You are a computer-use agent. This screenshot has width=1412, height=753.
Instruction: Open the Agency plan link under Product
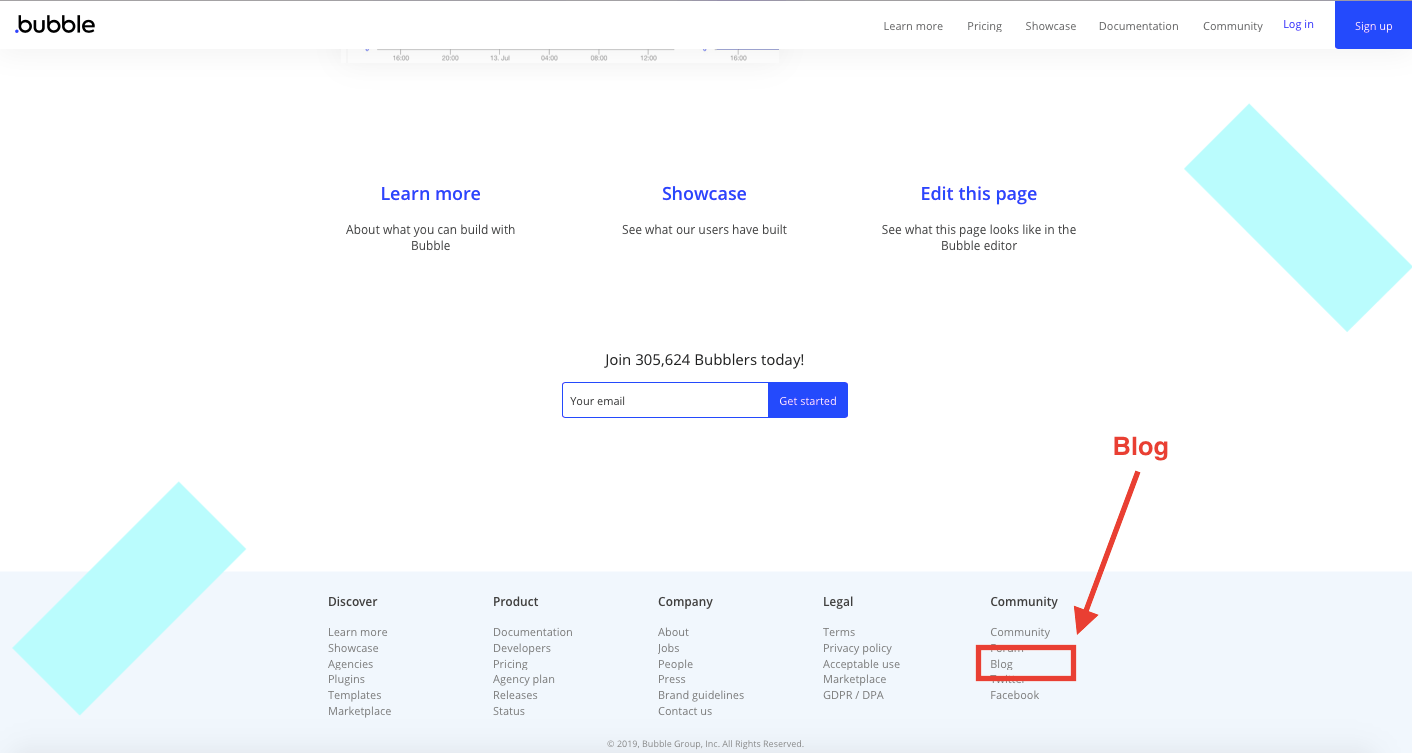[523, 679]
